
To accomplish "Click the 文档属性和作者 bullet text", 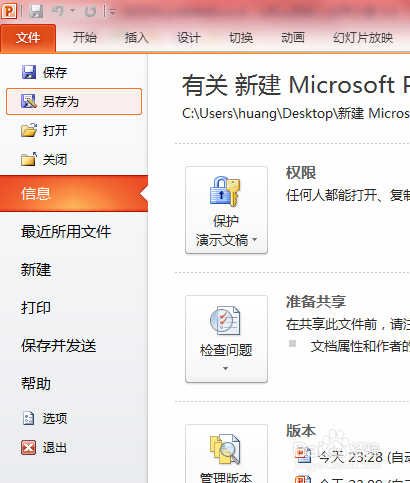I will click(360, 347).
